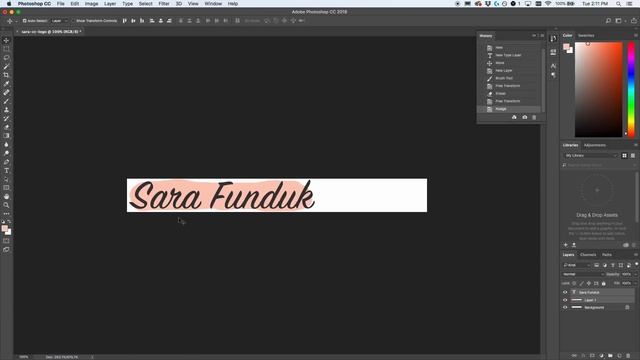Screen dimensions: 640x360
Task: Select the Lasso tool
Action: (x=6, y=58)
